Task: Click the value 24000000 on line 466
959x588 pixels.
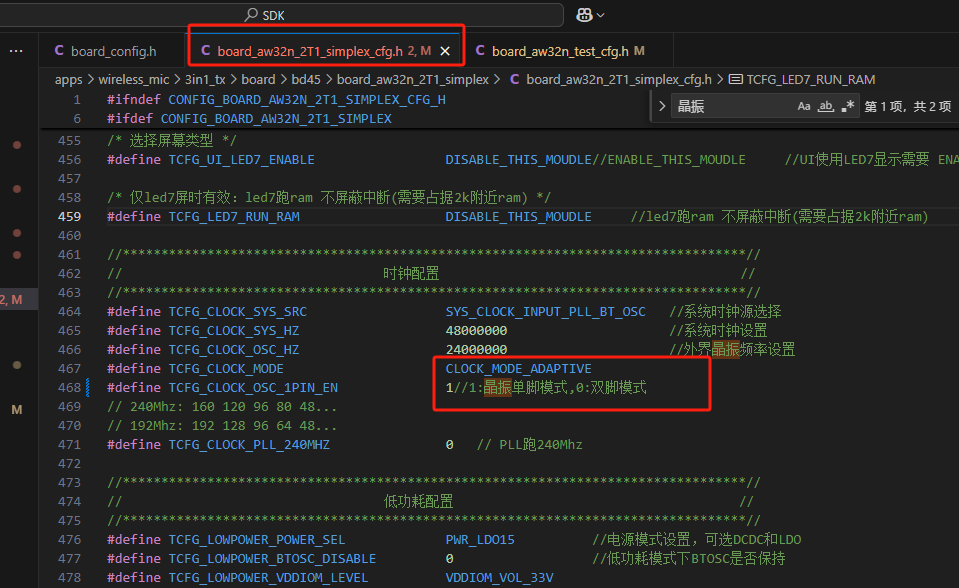Action: point(476,350)
